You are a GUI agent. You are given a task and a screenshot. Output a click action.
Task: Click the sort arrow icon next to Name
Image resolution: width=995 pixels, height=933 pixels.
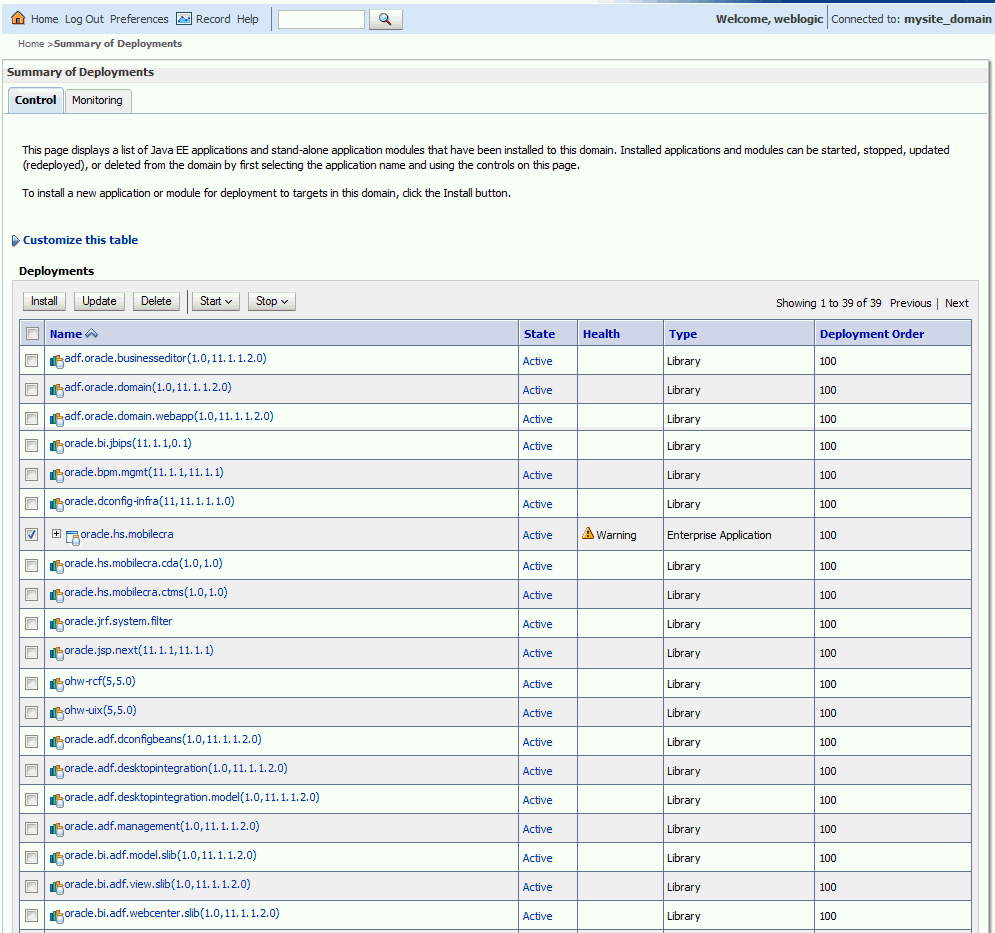91,334
